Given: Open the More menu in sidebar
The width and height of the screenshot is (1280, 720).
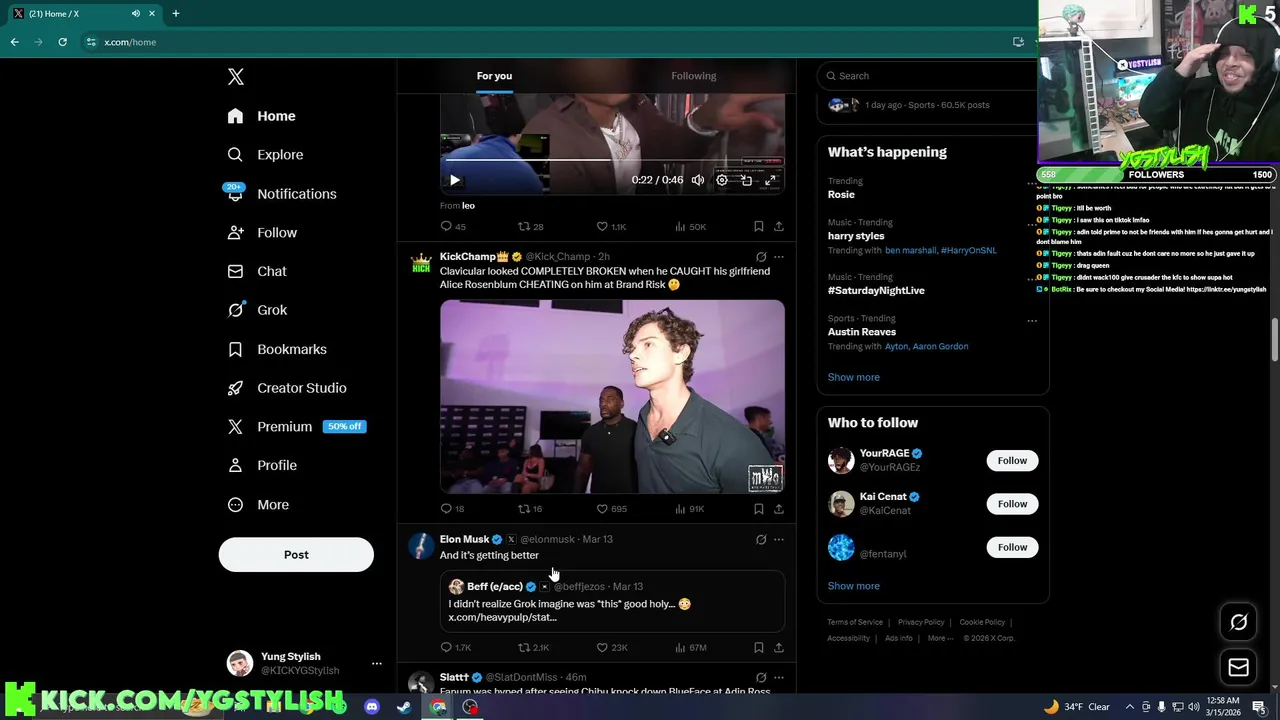Looking at the screenshot, I should click(x=257, y=505).
